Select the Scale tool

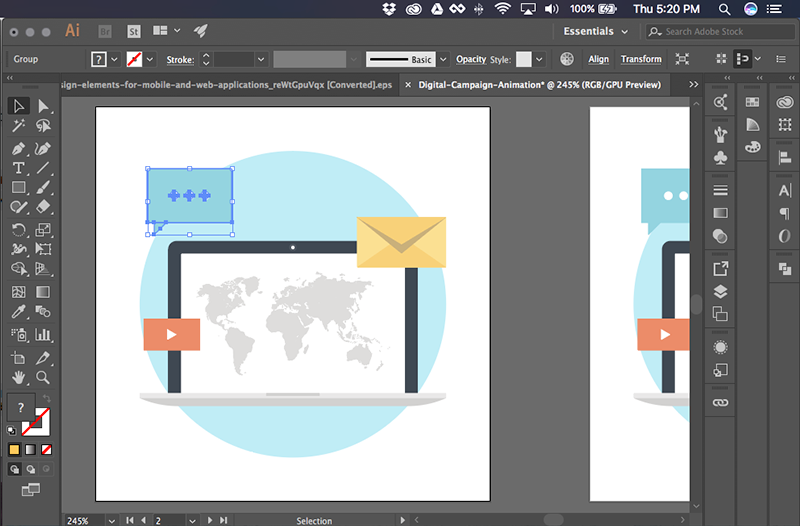coord(43,230)
